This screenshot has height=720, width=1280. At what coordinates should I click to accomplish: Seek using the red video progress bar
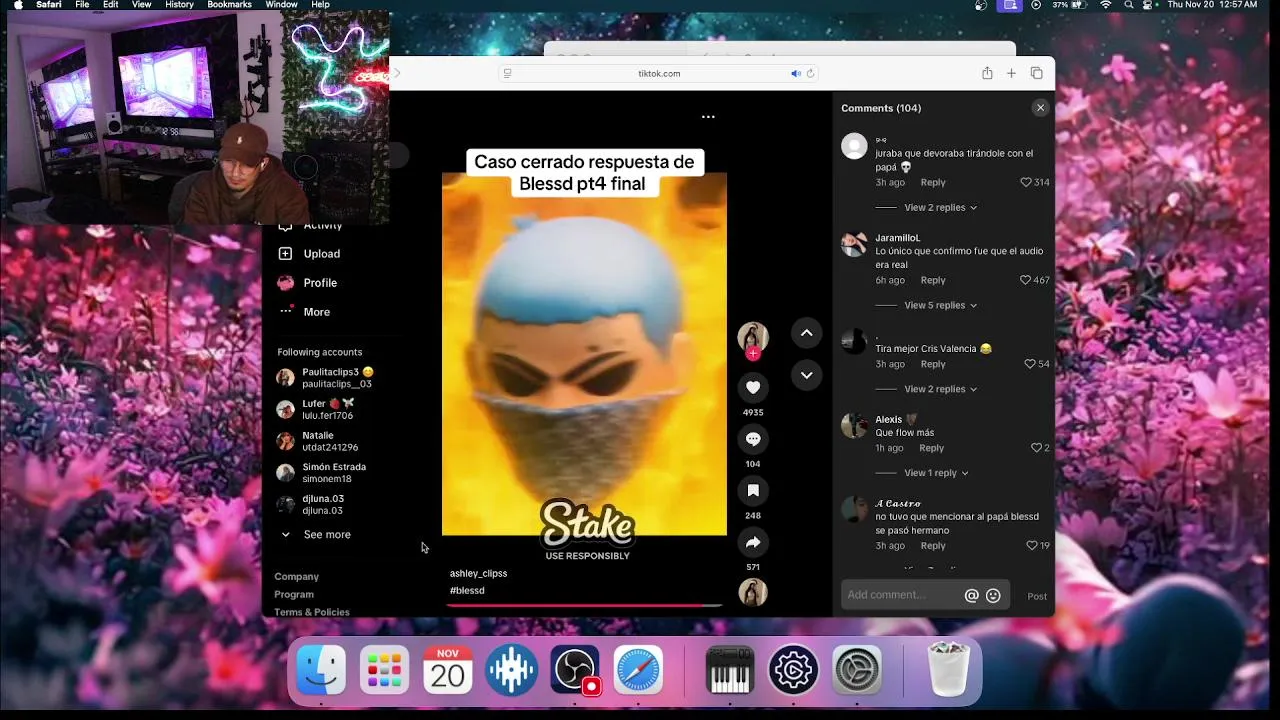click(584, 605)
